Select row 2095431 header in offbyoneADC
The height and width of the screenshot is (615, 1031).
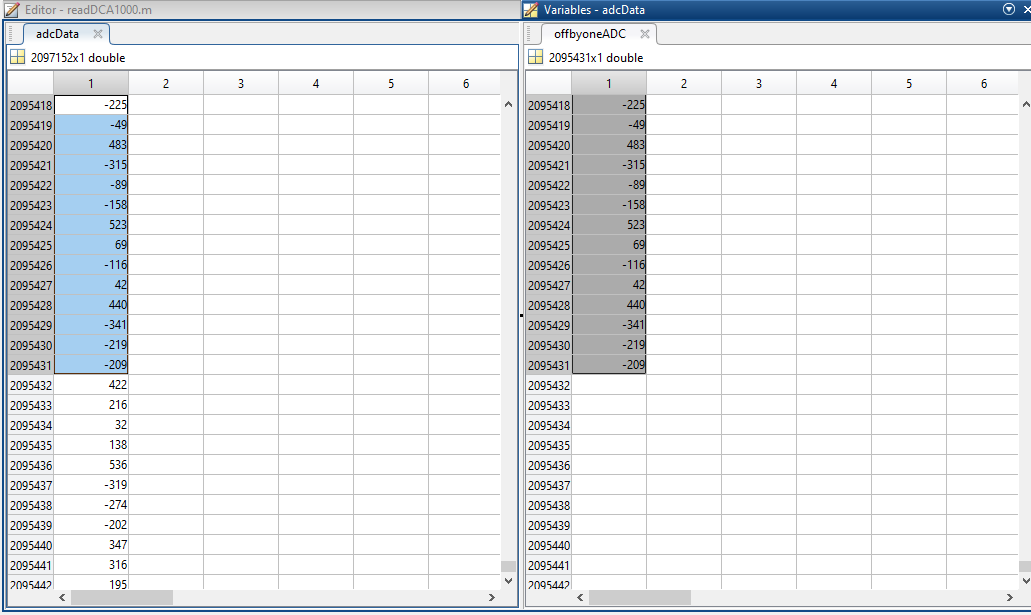coord(549,365)
